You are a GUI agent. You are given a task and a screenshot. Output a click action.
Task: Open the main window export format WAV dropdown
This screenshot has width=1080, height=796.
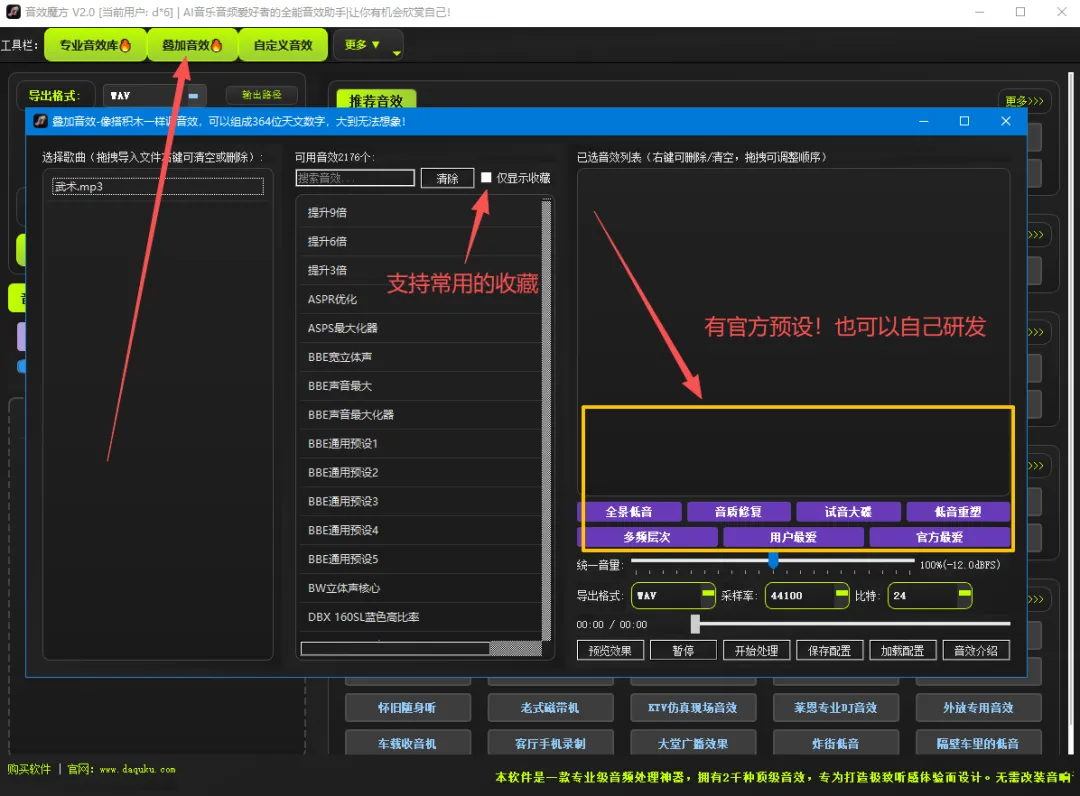[155, 96]
